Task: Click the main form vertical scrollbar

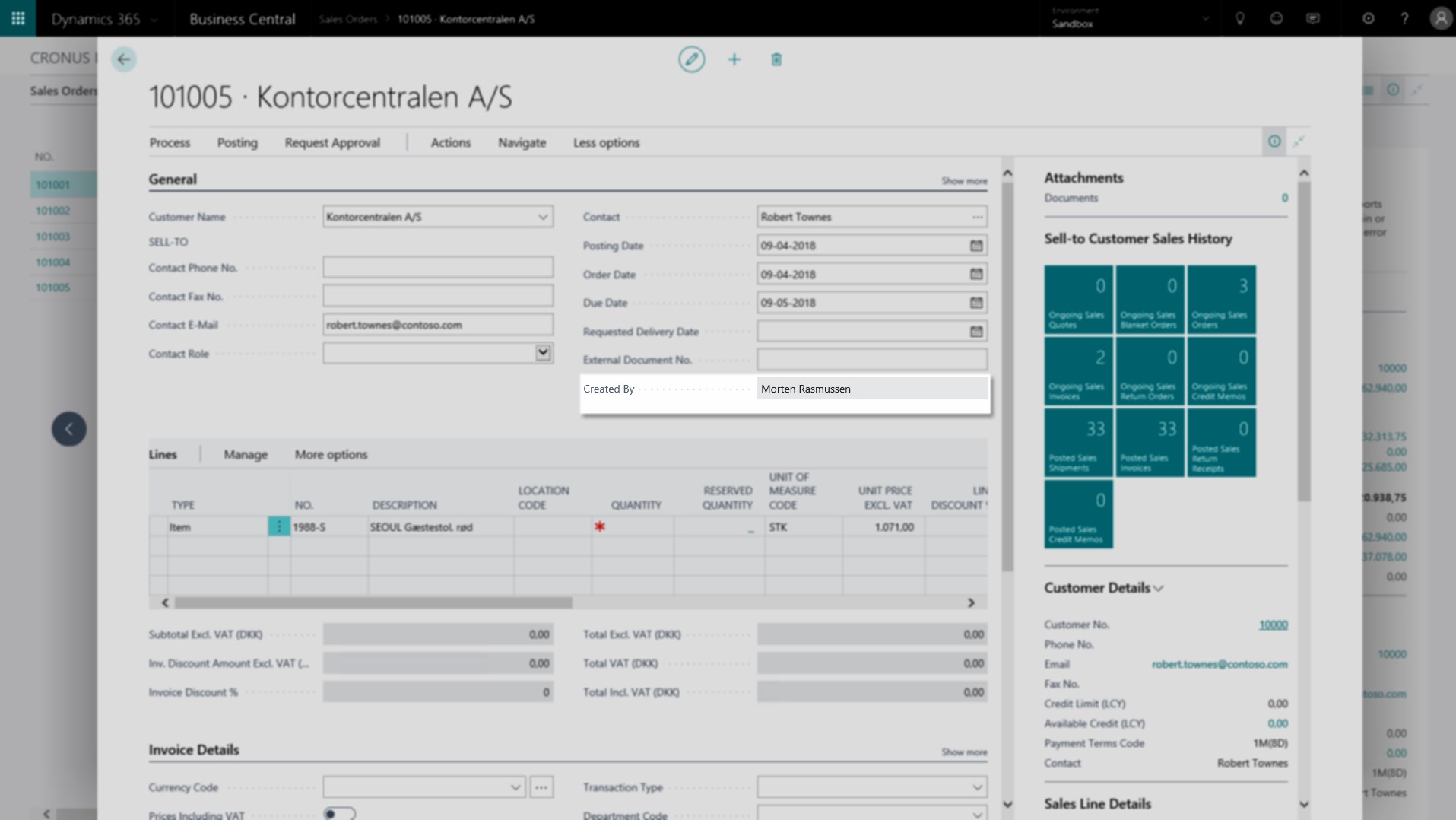Action: [x=1007, y=377]
